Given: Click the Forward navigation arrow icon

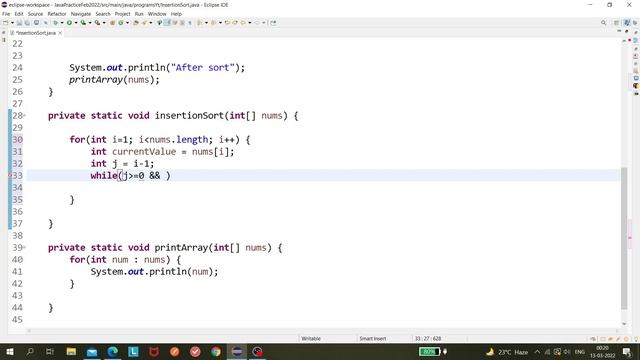Looking at the screenshot, I should [257, 23].
